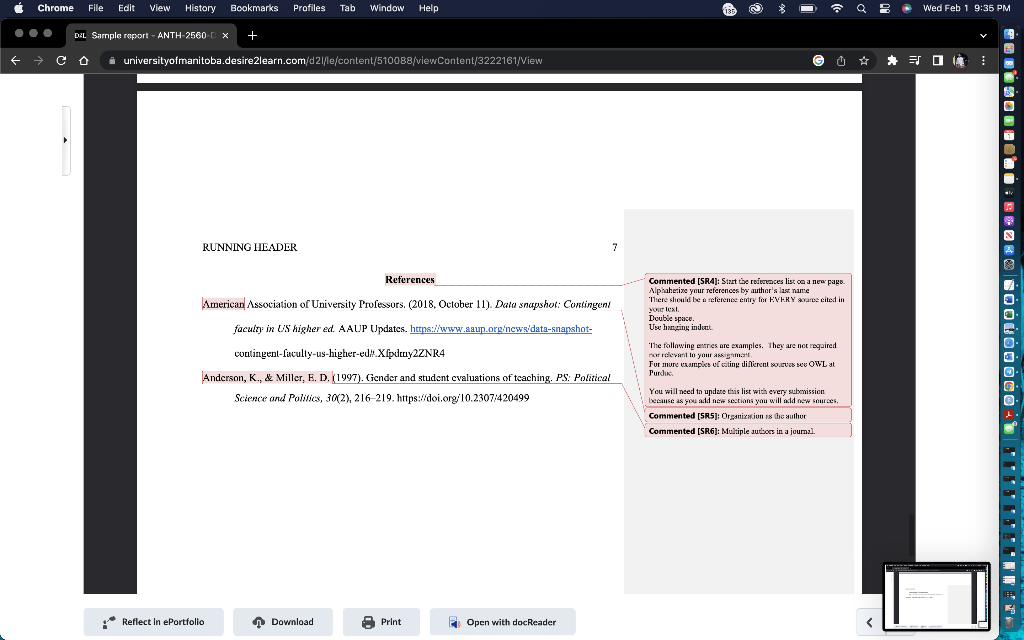Expand the course content sidebar chevron

coord(67,139)
